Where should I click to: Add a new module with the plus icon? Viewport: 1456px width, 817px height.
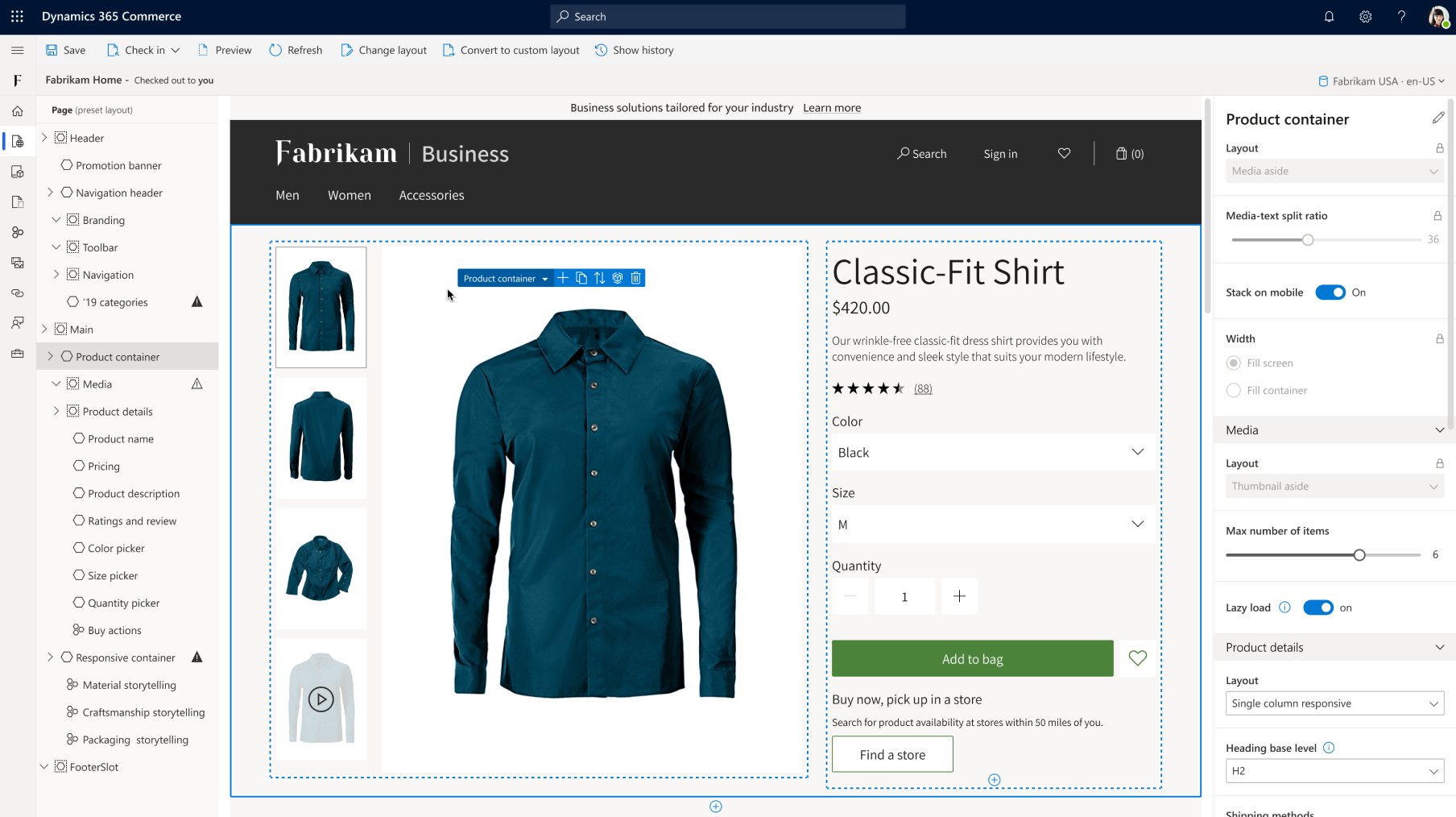[563, 277]
